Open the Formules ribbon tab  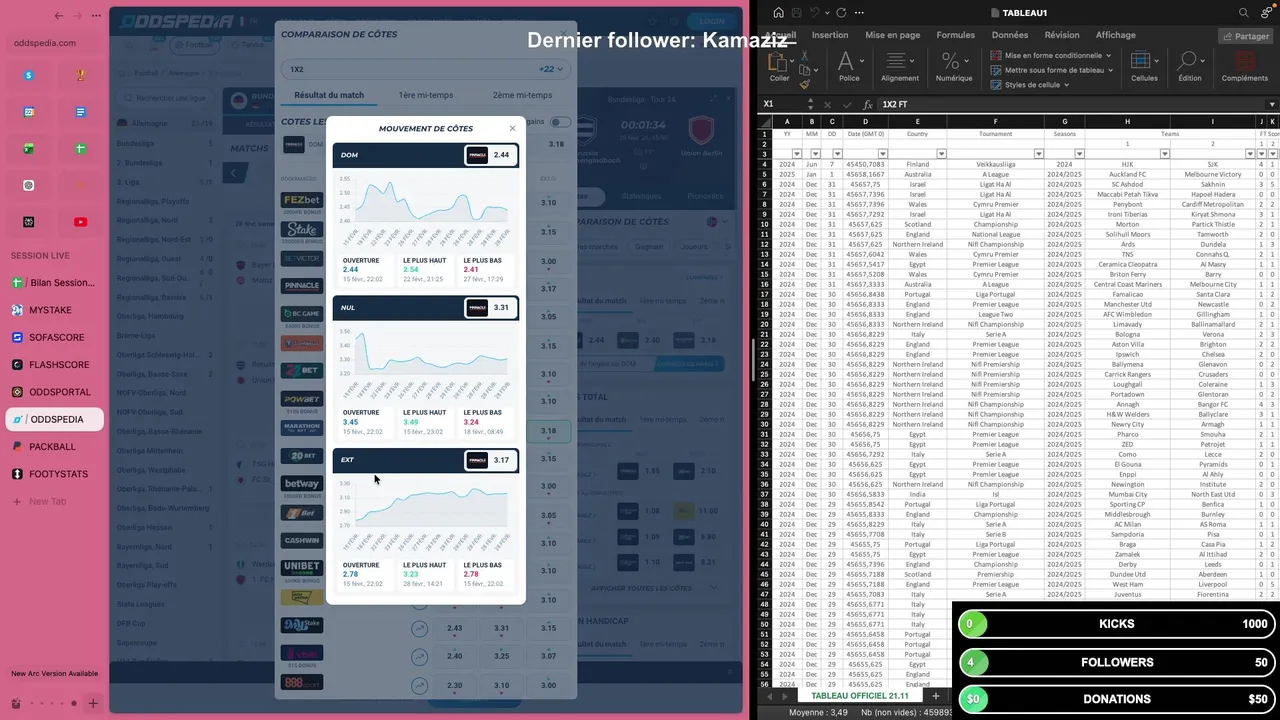tap(955, 35)
